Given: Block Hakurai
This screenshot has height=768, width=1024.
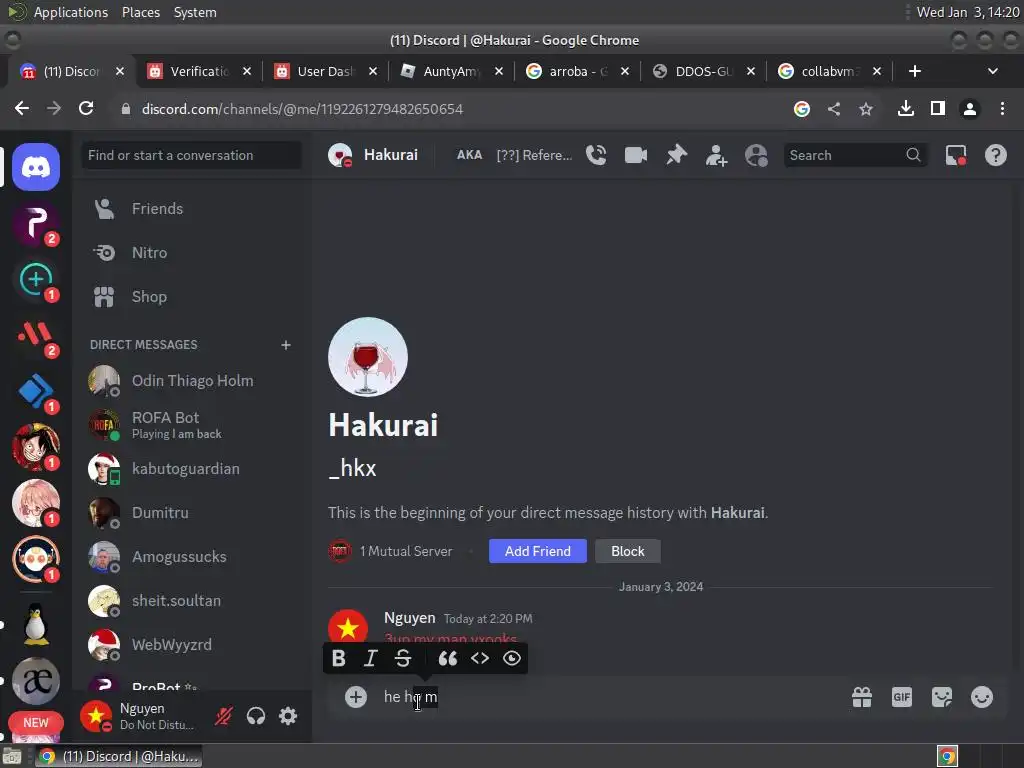Looking at the screenshot, I should click(x=628, y=551).
